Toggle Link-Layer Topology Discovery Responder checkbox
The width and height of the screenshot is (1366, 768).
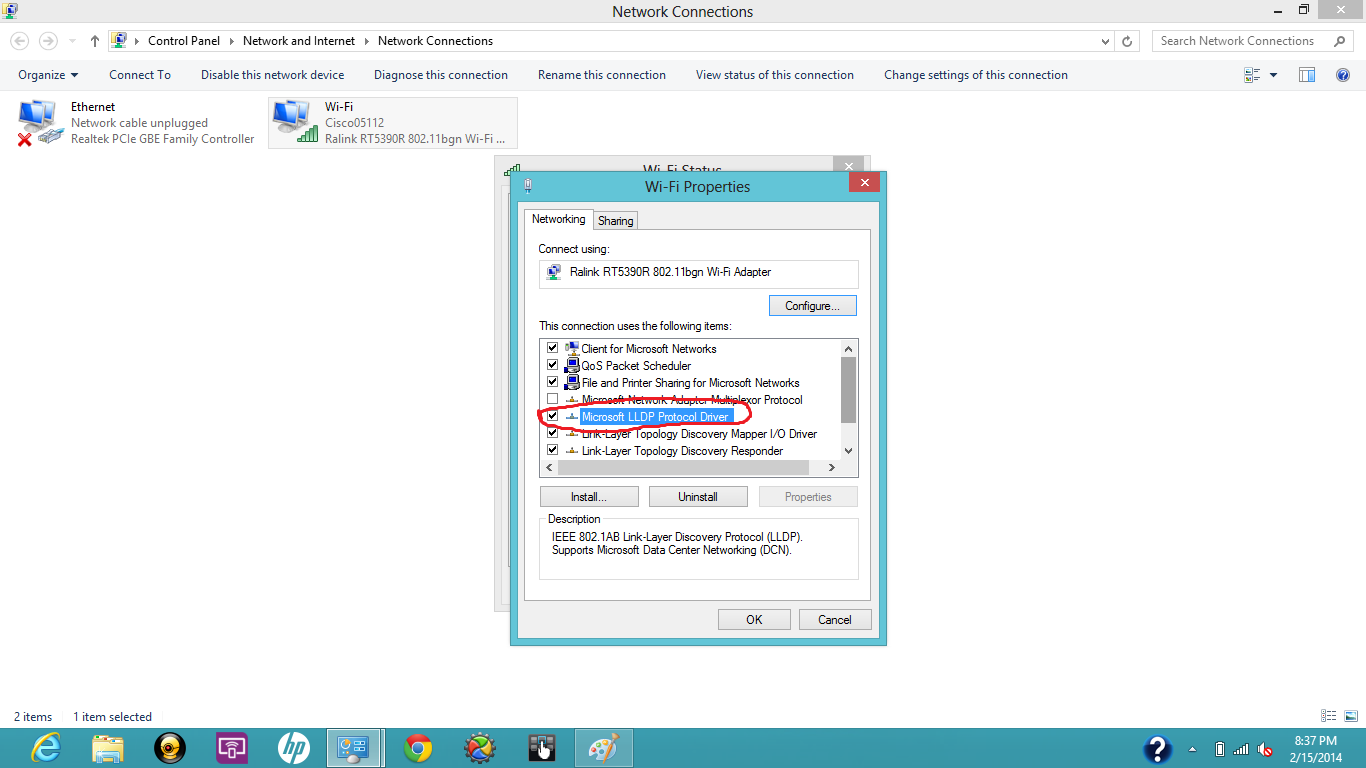click(552, 450)
